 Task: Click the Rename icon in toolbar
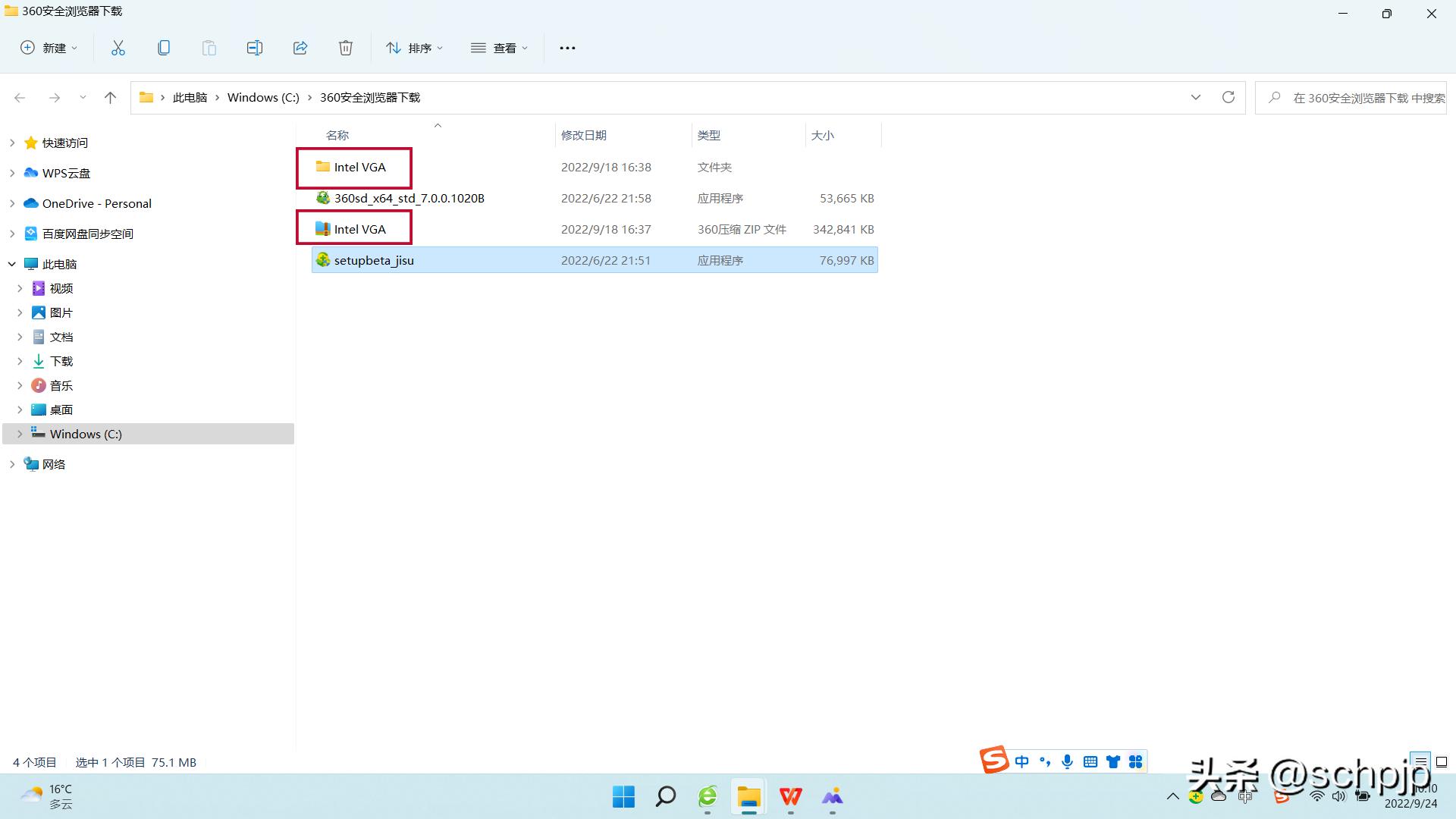pos(254,48)
